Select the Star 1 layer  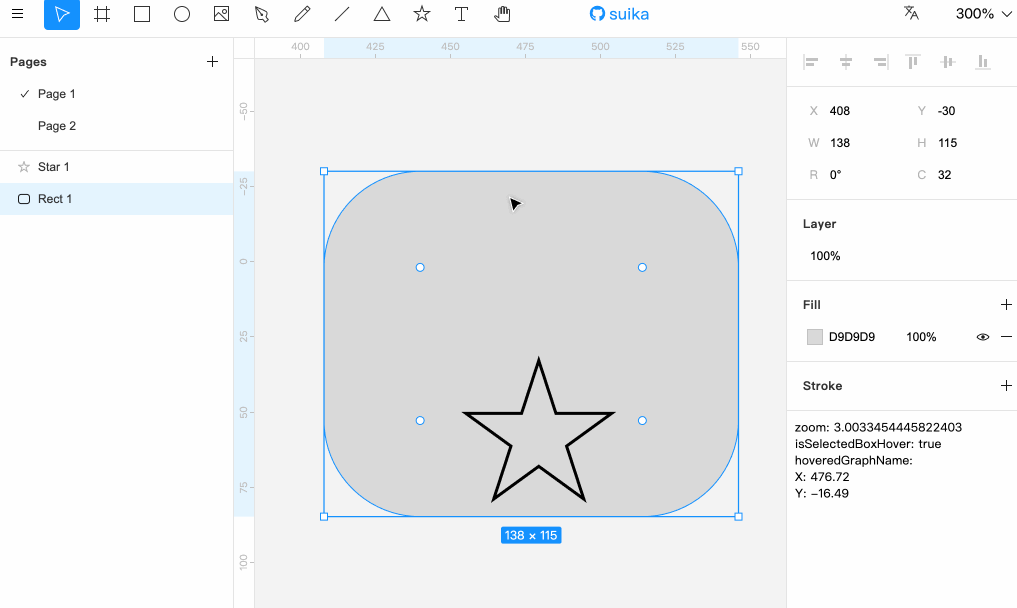117,167
